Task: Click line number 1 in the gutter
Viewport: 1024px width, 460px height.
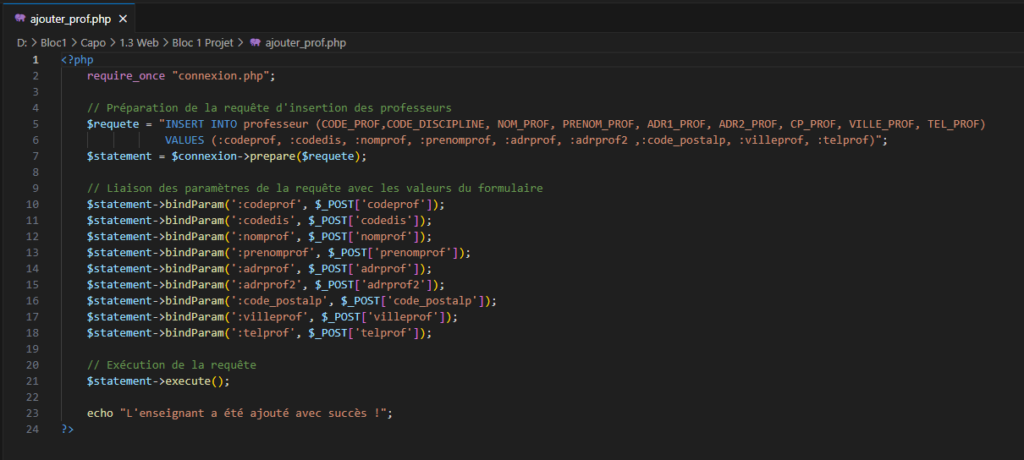Action: 35,59
